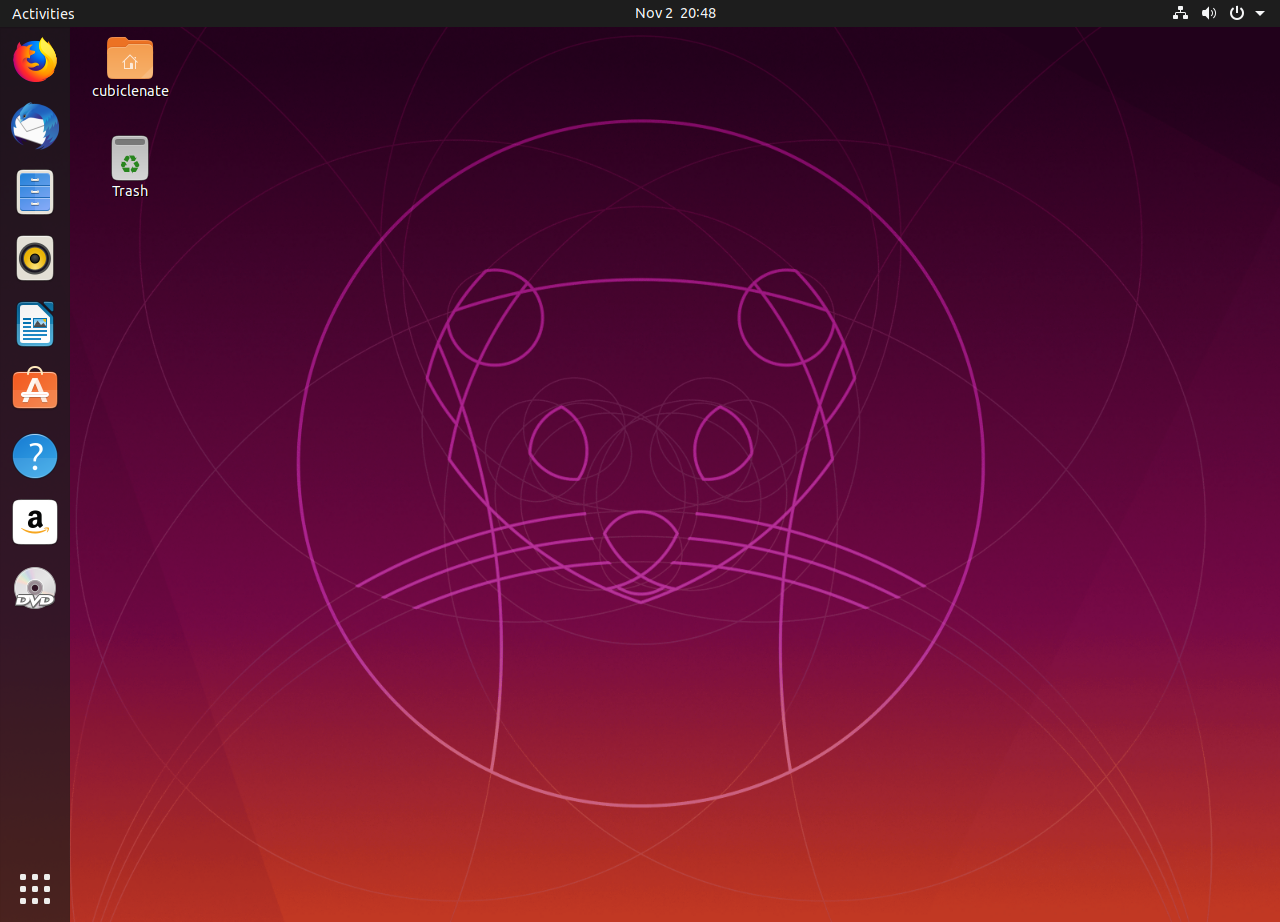1280x922 pixels.
Task: Open the Thunderbird mail client
Action: (35, 126)
